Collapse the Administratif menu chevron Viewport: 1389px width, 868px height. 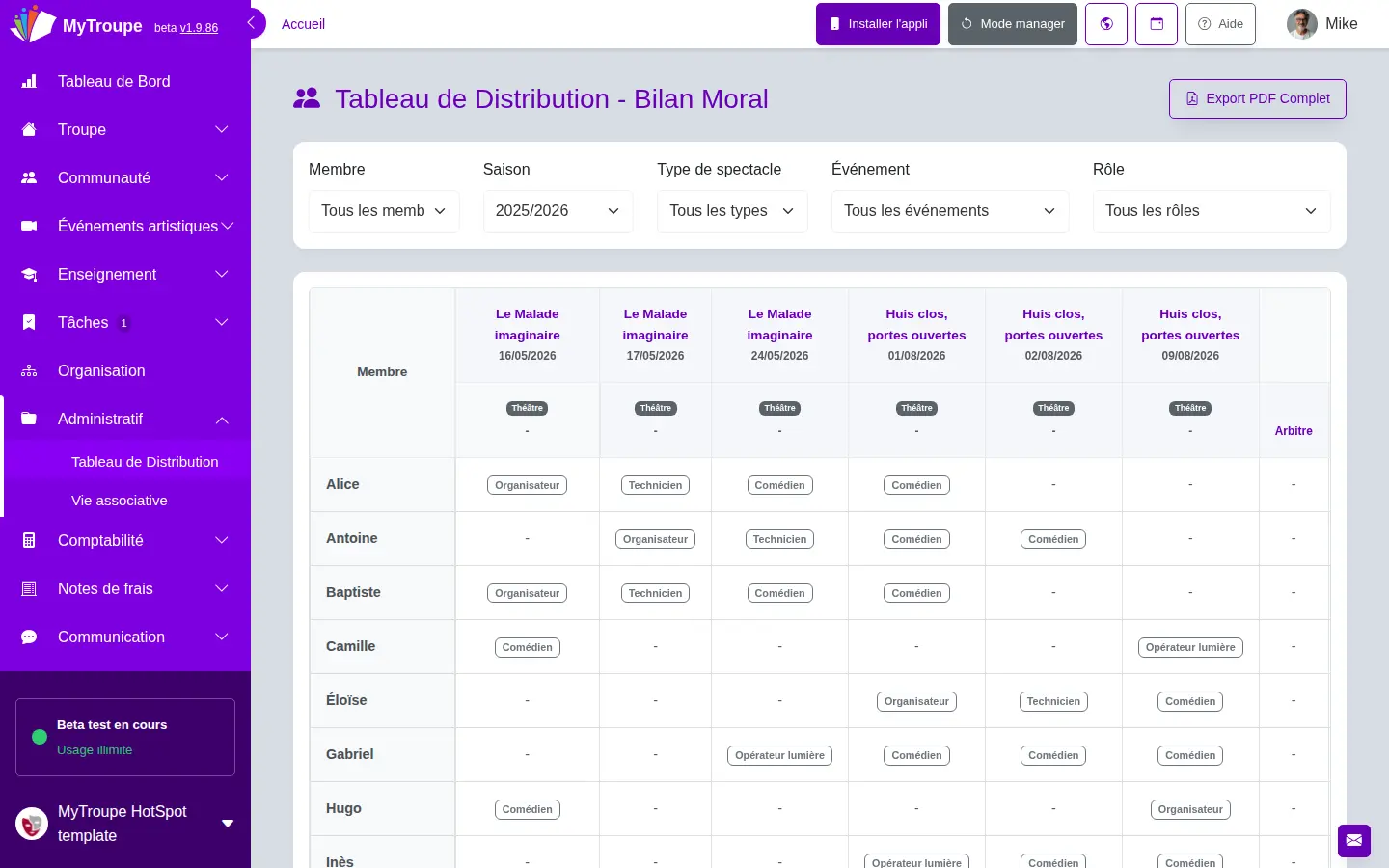pos(222,420)
